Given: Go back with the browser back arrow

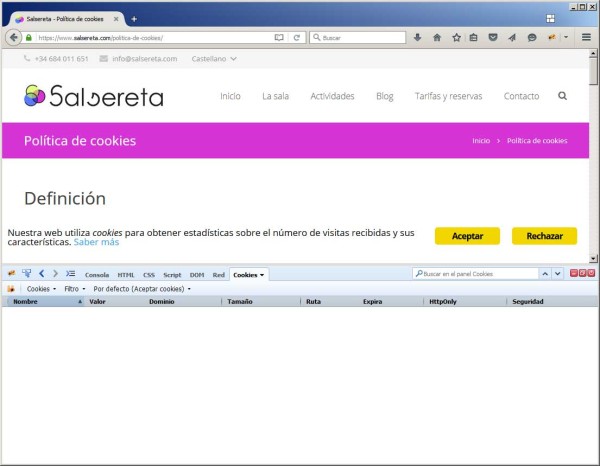Looking at the screenshot, I should [14, 37].
